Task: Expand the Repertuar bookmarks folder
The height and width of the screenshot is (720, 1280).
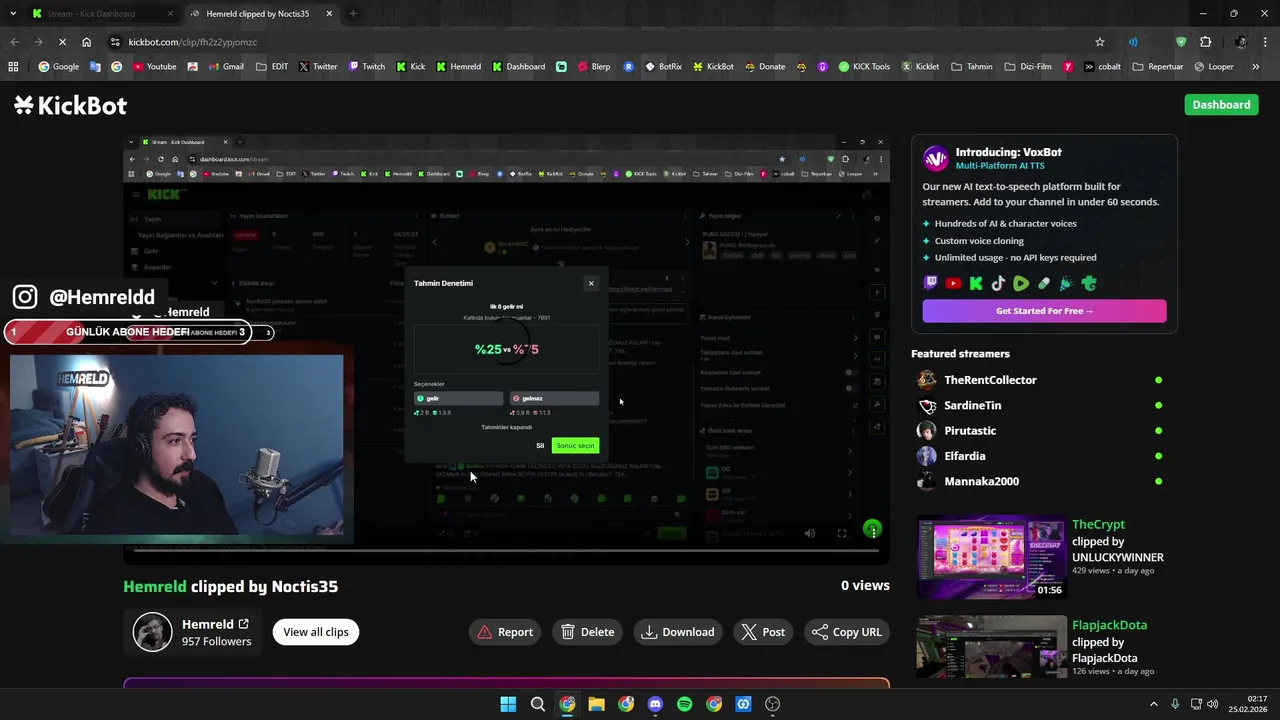Action: (1157, 67)
